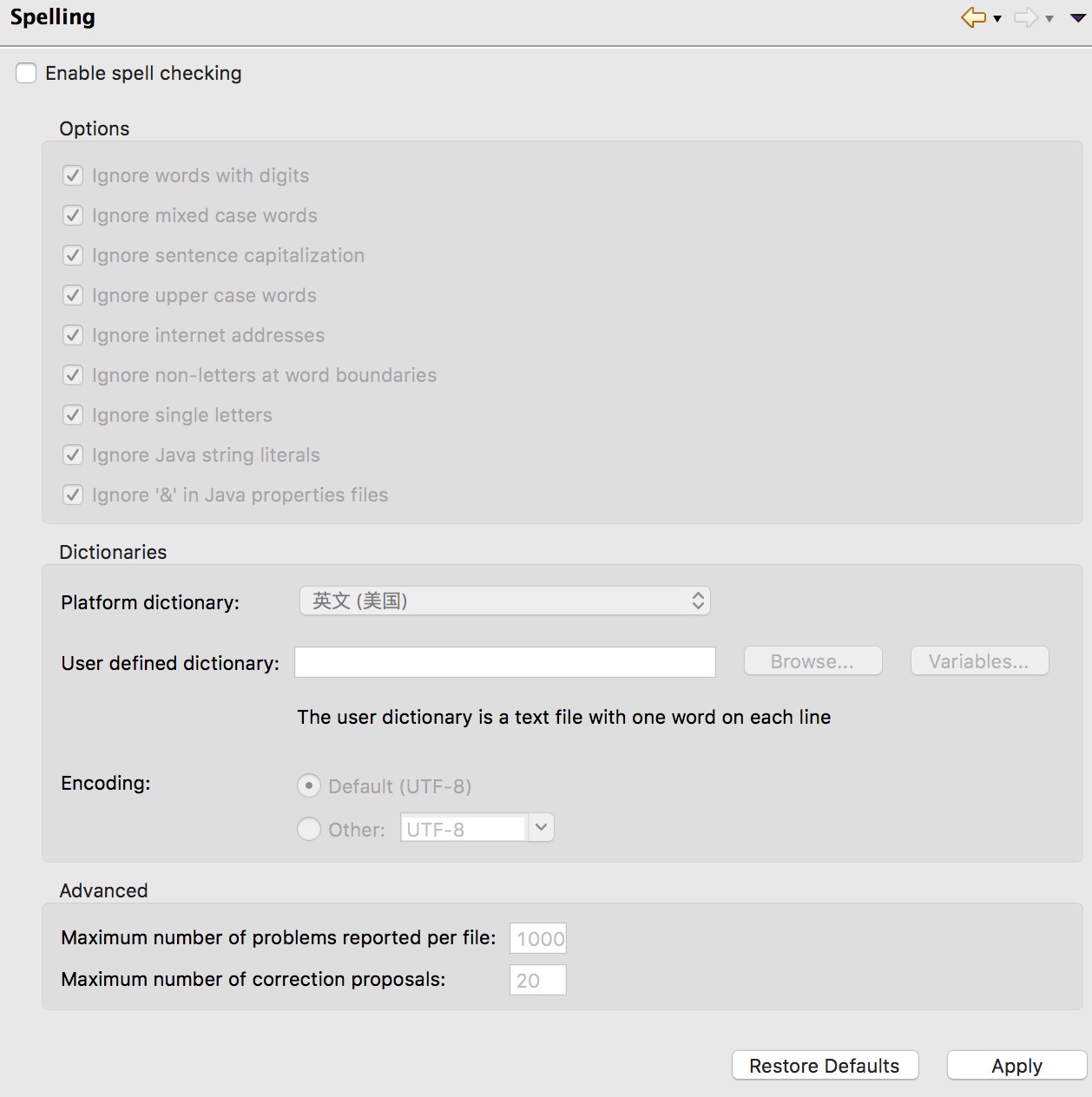Select the Other encoding radio button

coord(309,830)
